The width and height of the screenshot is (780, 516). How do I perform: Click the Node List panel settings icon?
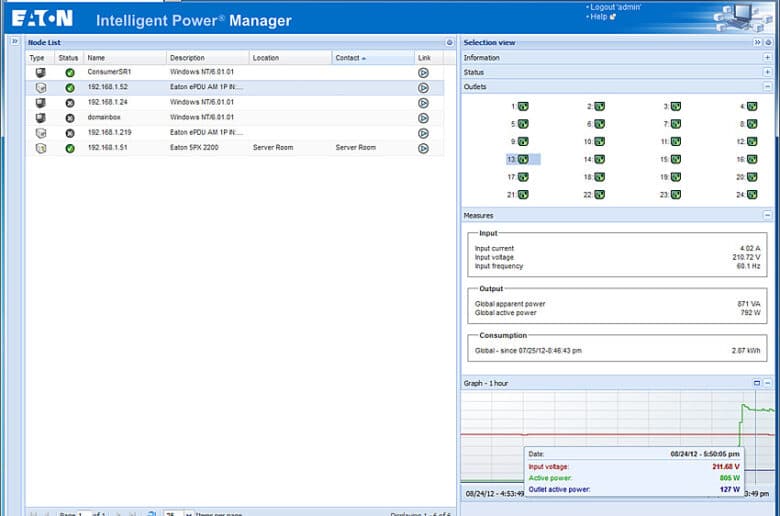point(450,43)
